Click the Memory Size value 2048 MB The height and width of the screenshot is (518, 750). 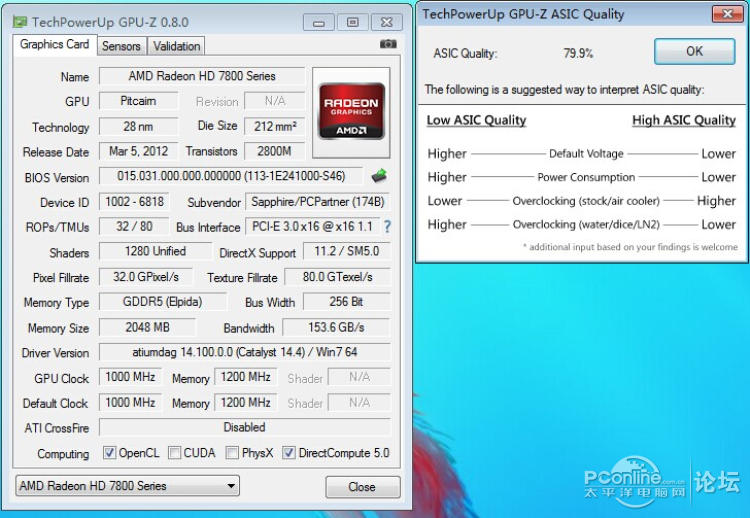(147, 327)
